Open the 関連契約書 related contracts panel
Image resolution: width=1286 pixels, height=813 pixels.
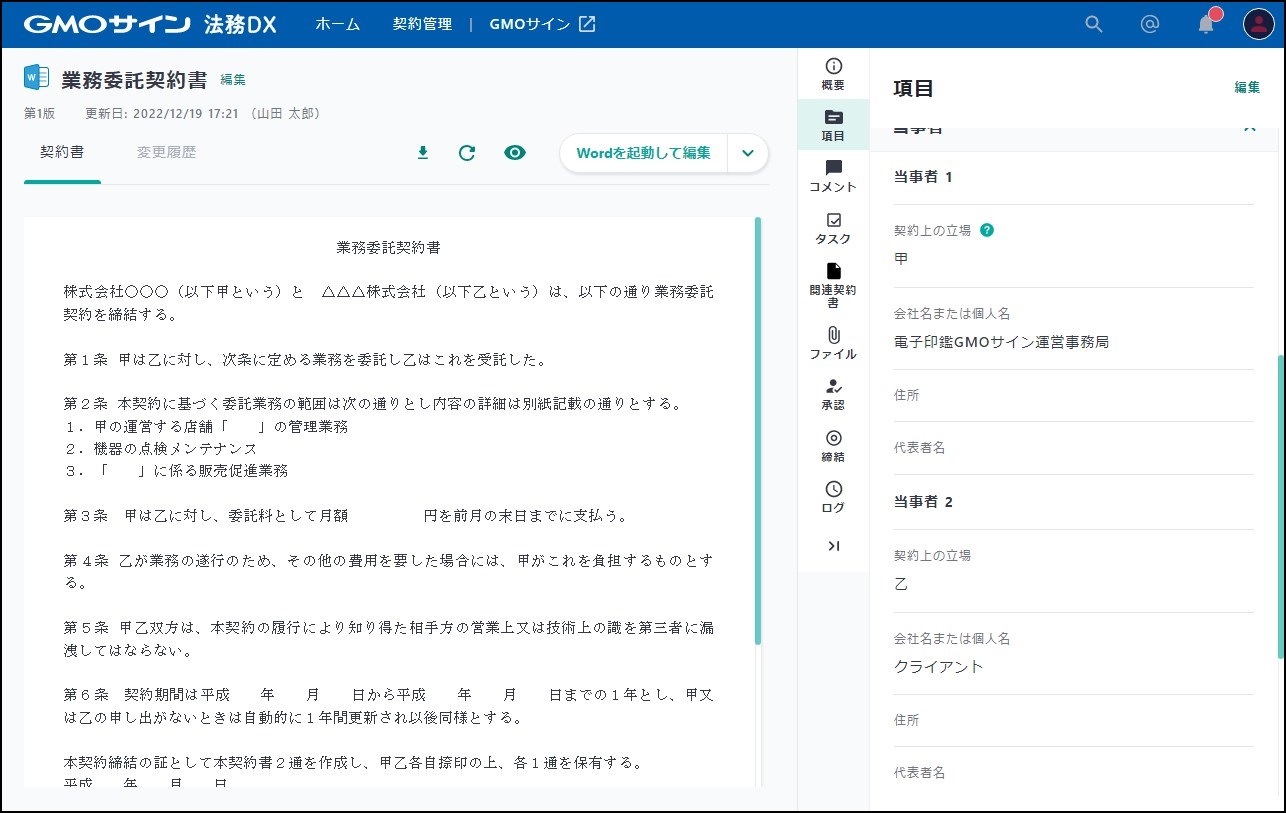833,284
